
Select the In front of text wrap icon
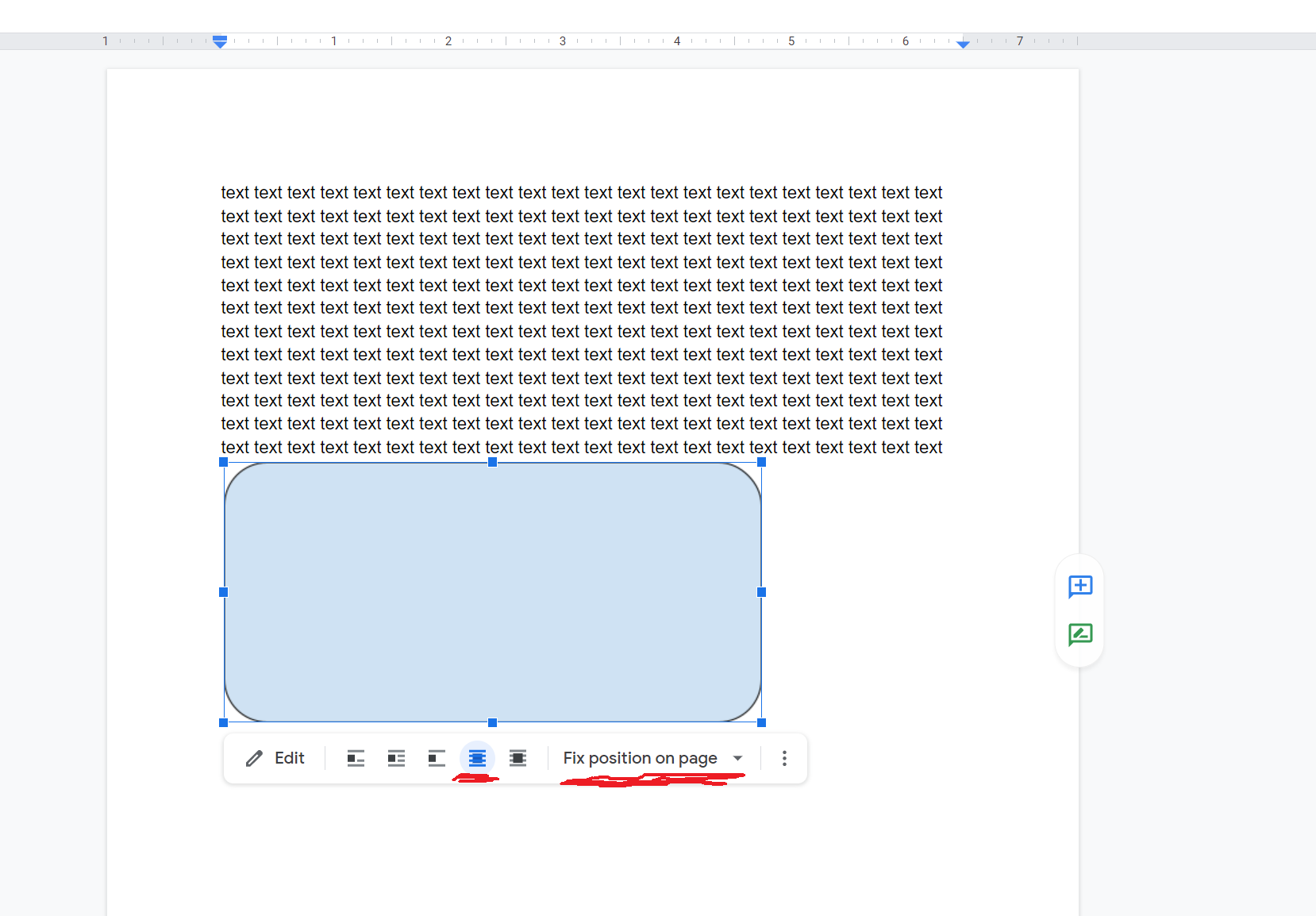pyautogui.click(x=518, y=758)
